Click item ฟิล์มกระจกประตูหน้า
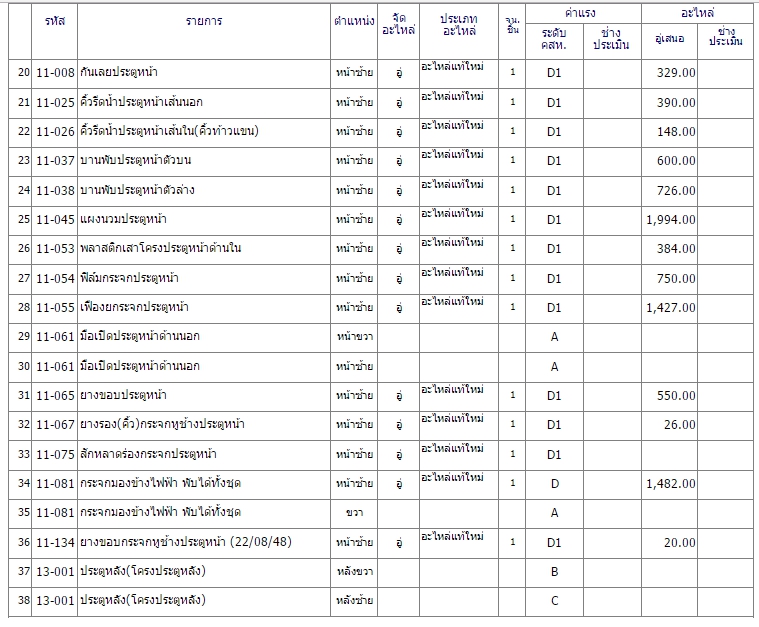Image resolution: width=759 pixels, height=627 pixels. pos(129,278)
